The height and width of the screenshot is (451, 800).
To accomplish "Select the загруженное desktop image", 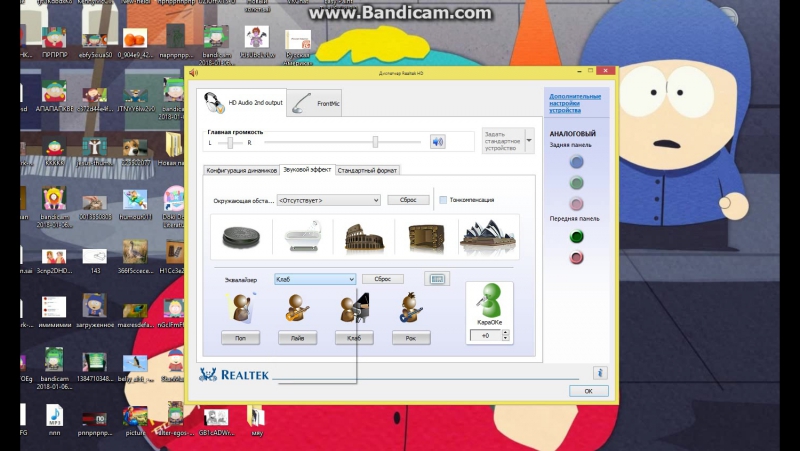I will click(95, 311).
